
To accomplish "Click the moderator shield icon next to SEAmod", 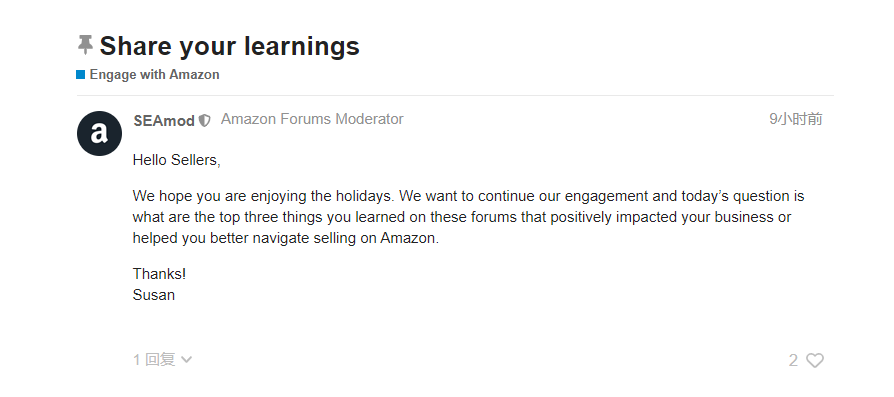I will click(x=205, y=121).
